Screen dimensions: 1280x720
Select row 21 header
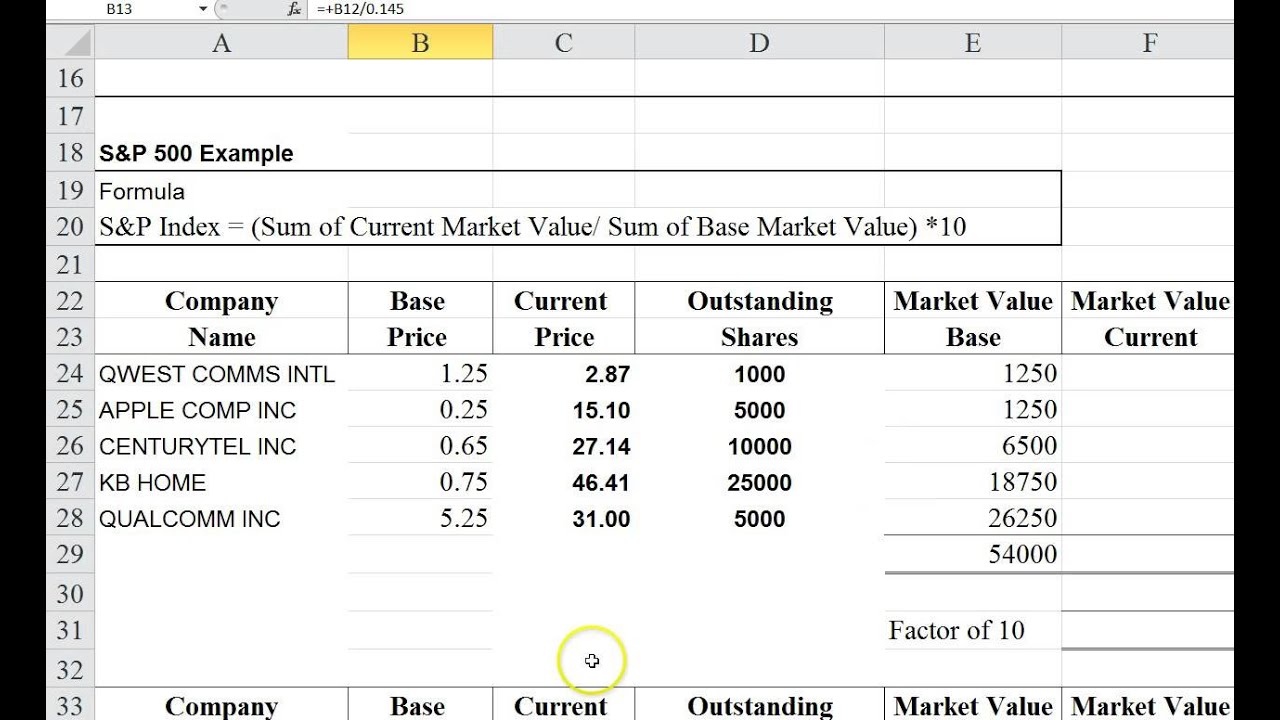click(x=70, y=264)
